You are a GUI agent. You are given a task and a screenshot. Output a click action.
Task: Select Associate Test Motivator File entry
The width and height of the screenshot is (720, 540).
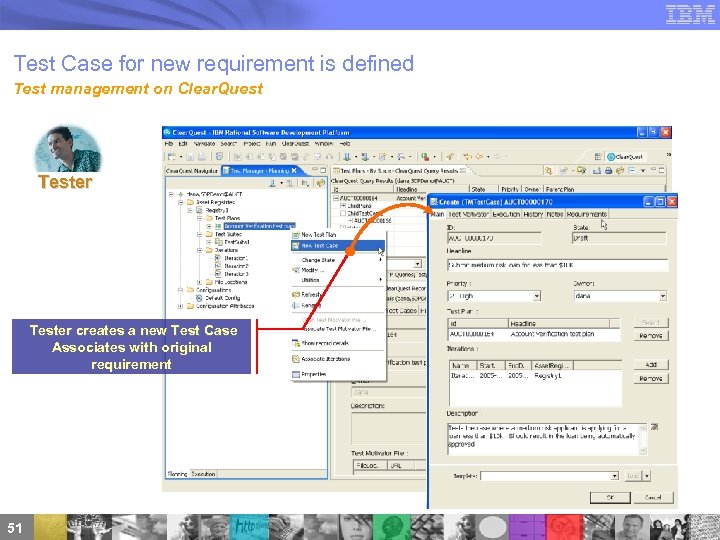pos(340,329)
